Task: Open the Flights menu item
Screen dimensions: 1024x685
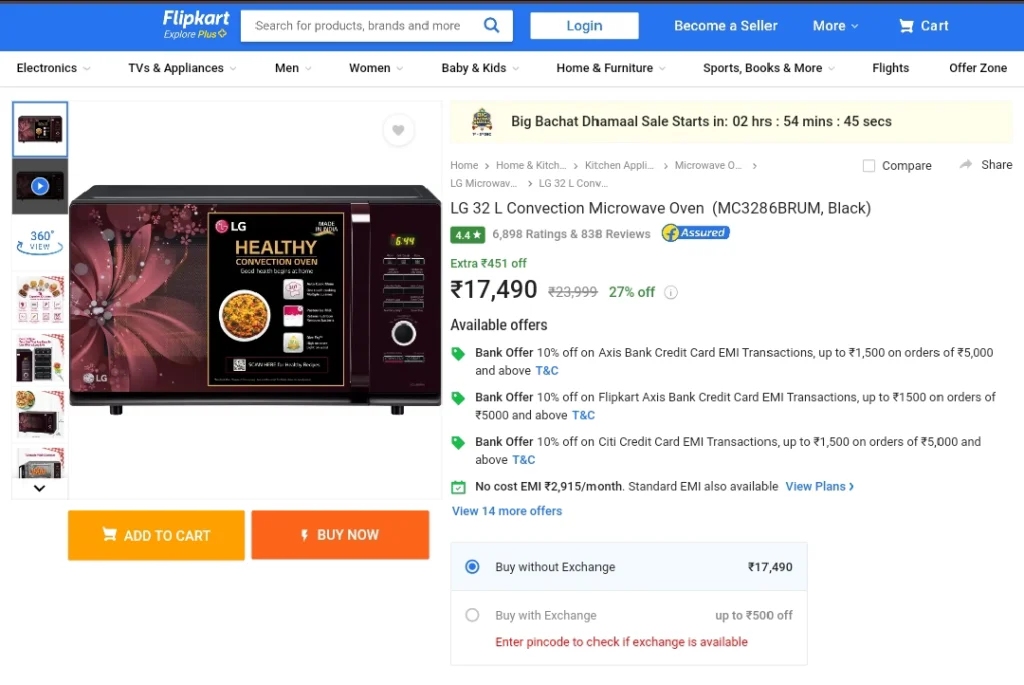Action: 890,68
